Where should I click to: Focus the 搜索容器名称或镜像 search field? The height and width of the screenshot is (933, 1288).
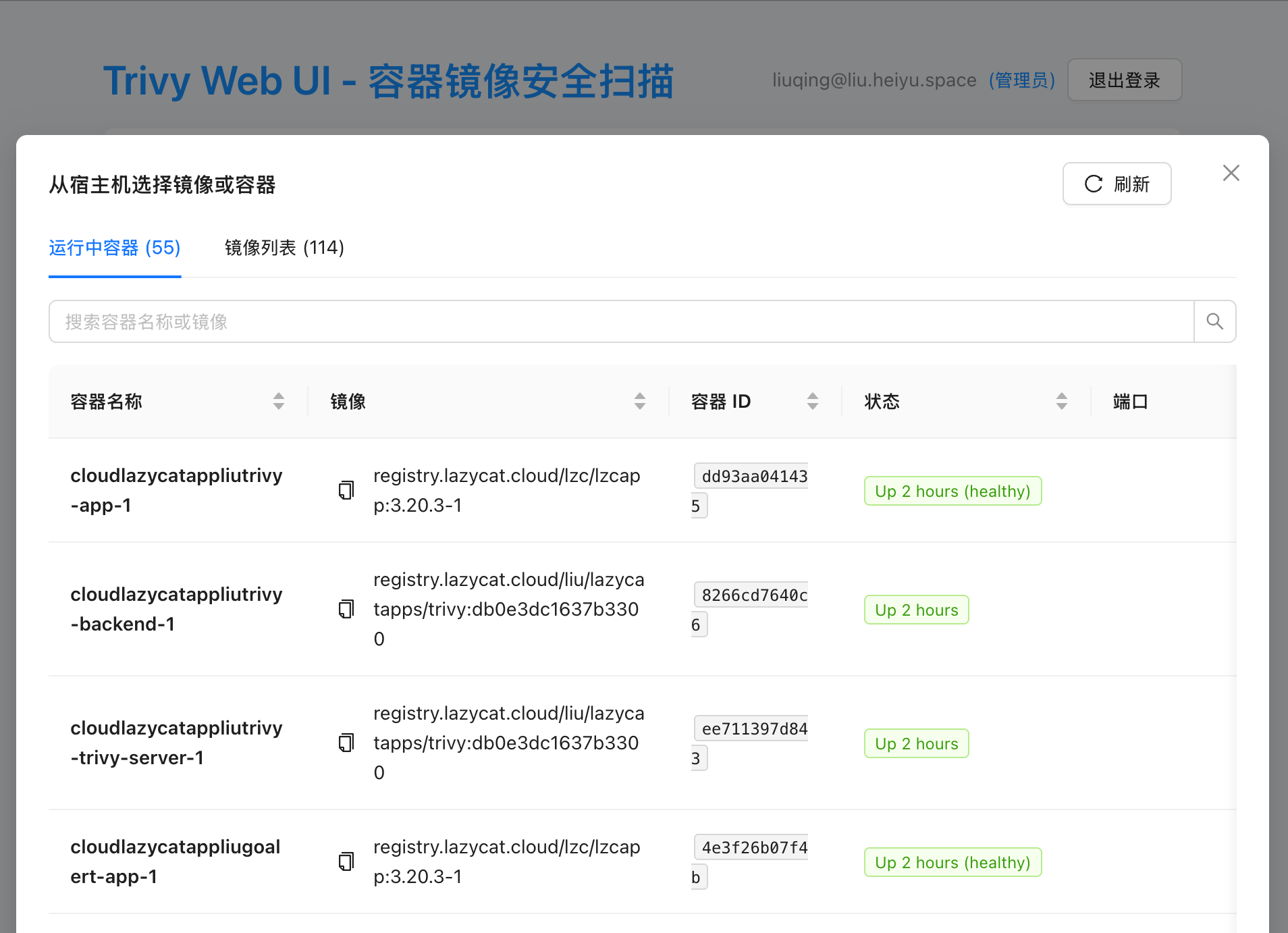click(621, 321)
